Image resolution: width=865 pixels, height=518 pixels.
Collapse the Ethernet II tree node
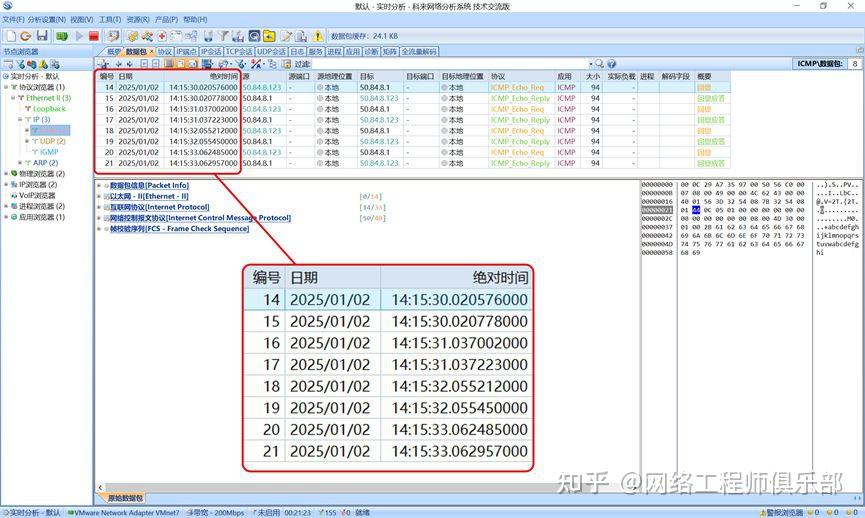[14, 98]
